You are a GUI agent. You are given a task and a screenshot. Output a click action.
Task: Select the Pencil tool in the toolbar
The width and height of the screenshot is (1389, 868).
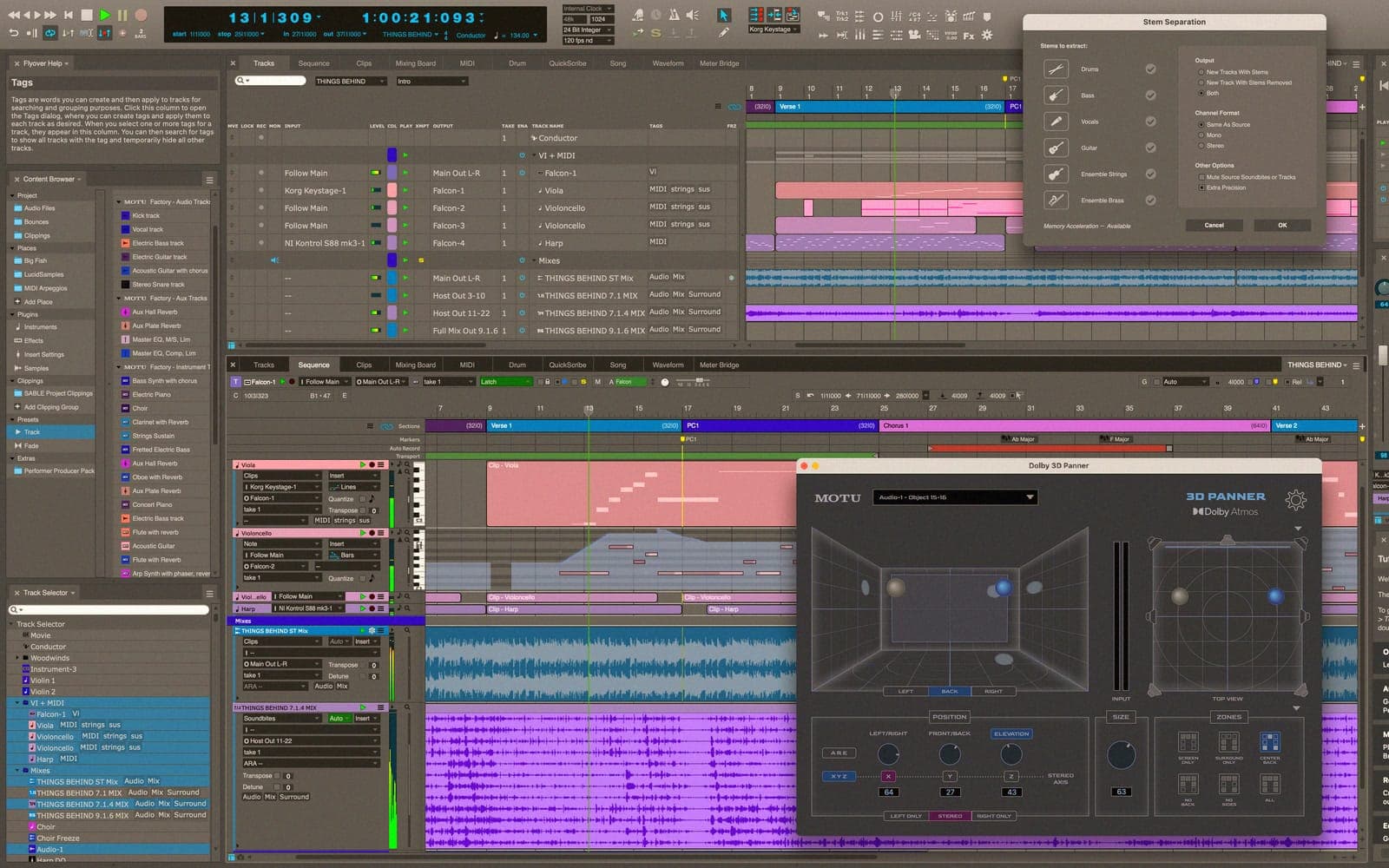(x=723, y=33)
